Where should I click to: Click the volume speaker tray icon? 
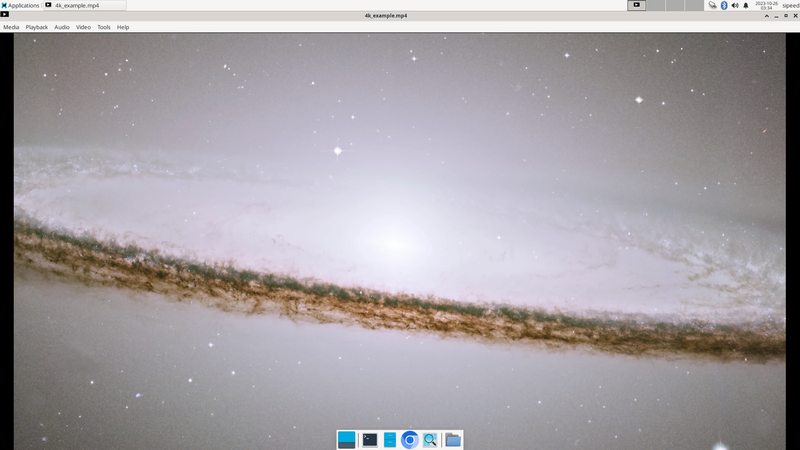735,5
